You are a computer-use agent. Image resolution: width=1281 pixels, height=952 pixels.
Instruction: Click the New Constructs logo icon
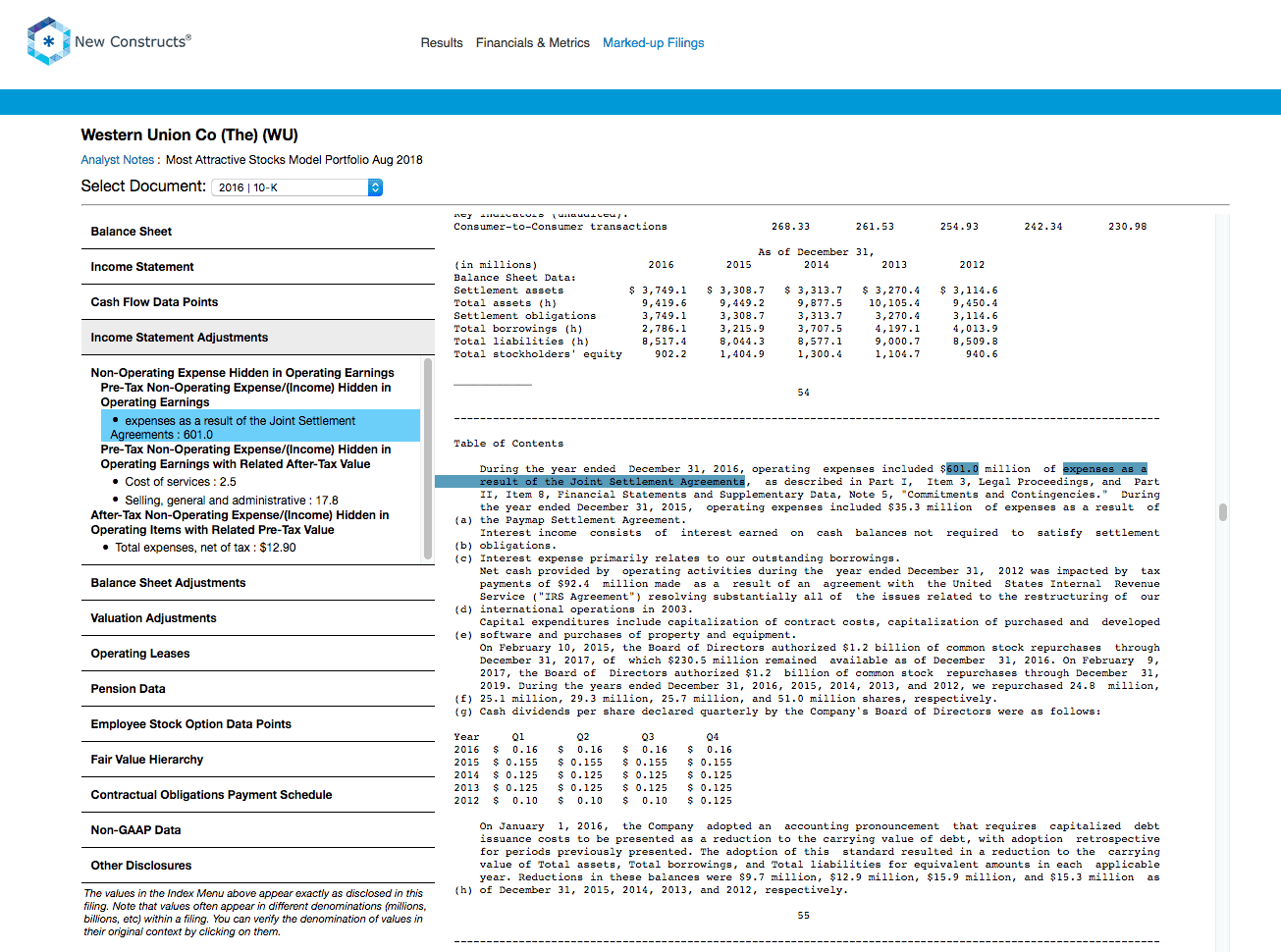48,41
